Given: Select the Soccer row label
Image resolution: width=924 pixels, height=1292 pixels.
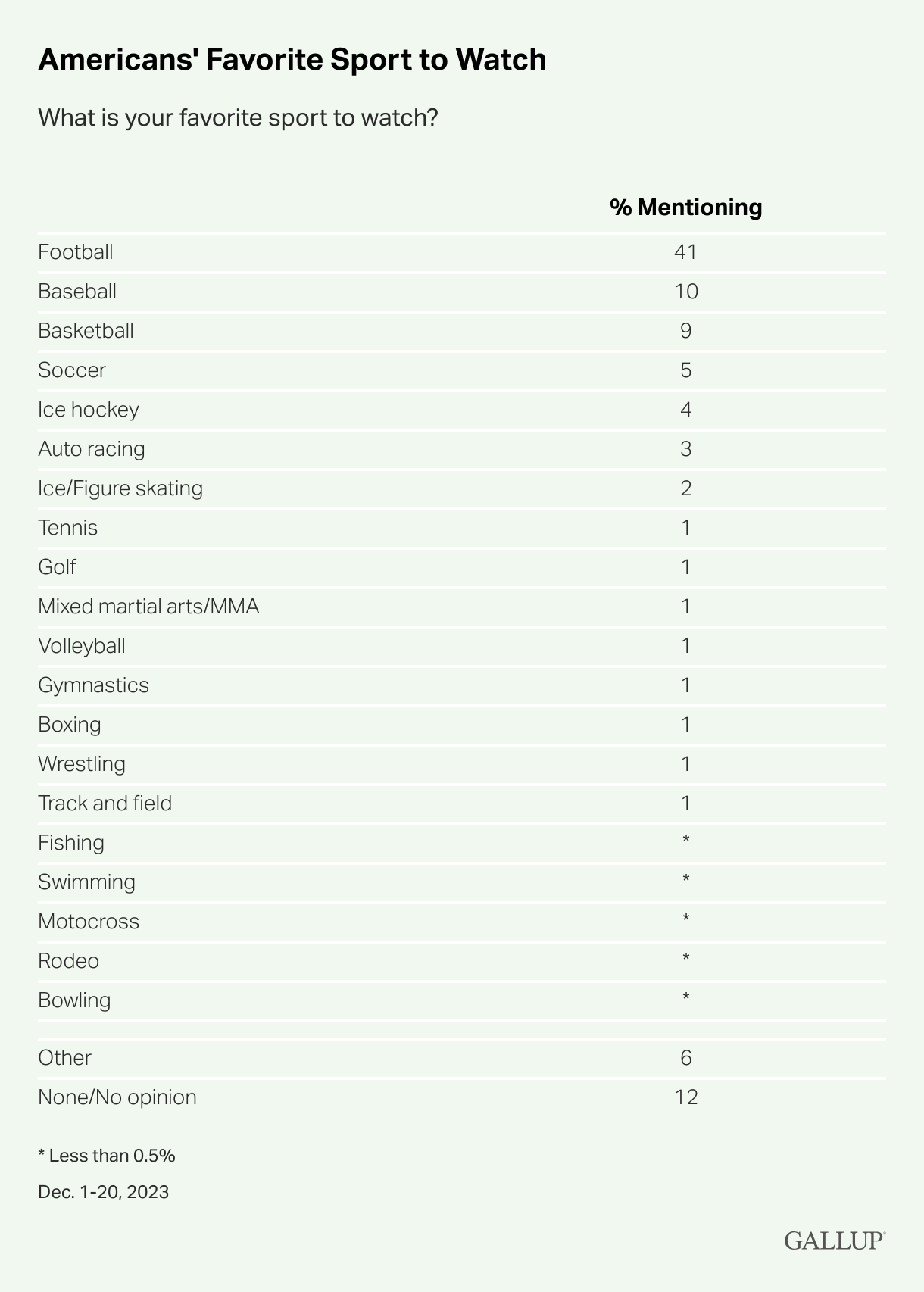Looking at the screenshot, I should [72, 370].
